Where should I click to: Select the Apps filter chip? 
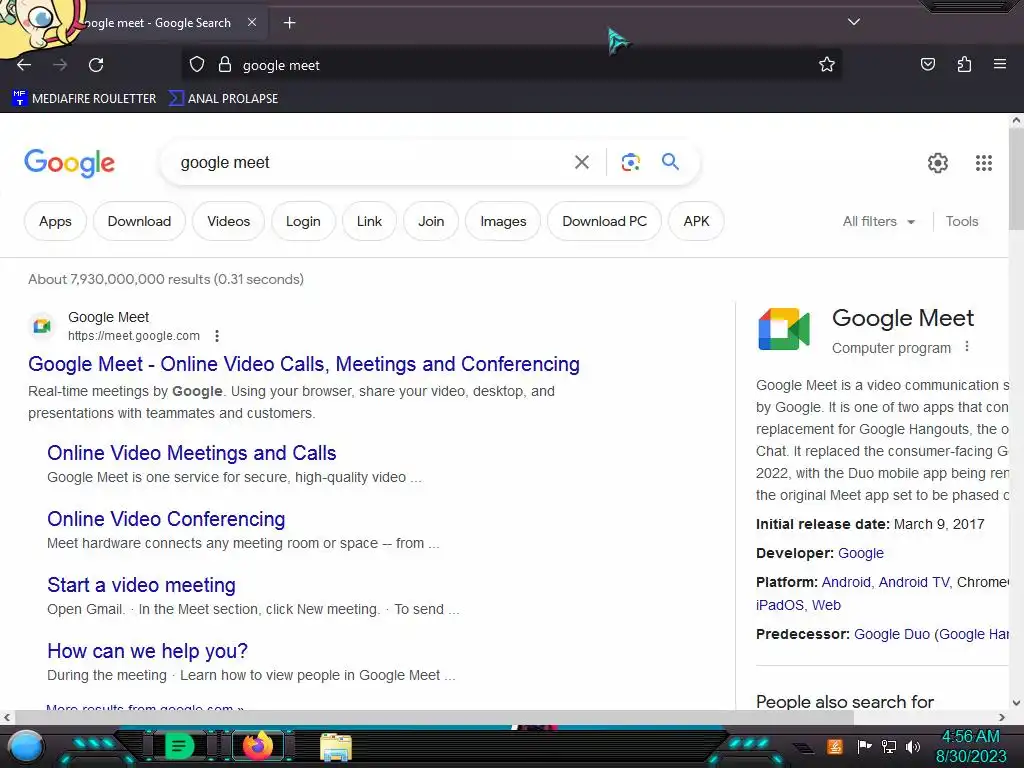(x=55, y=221)
